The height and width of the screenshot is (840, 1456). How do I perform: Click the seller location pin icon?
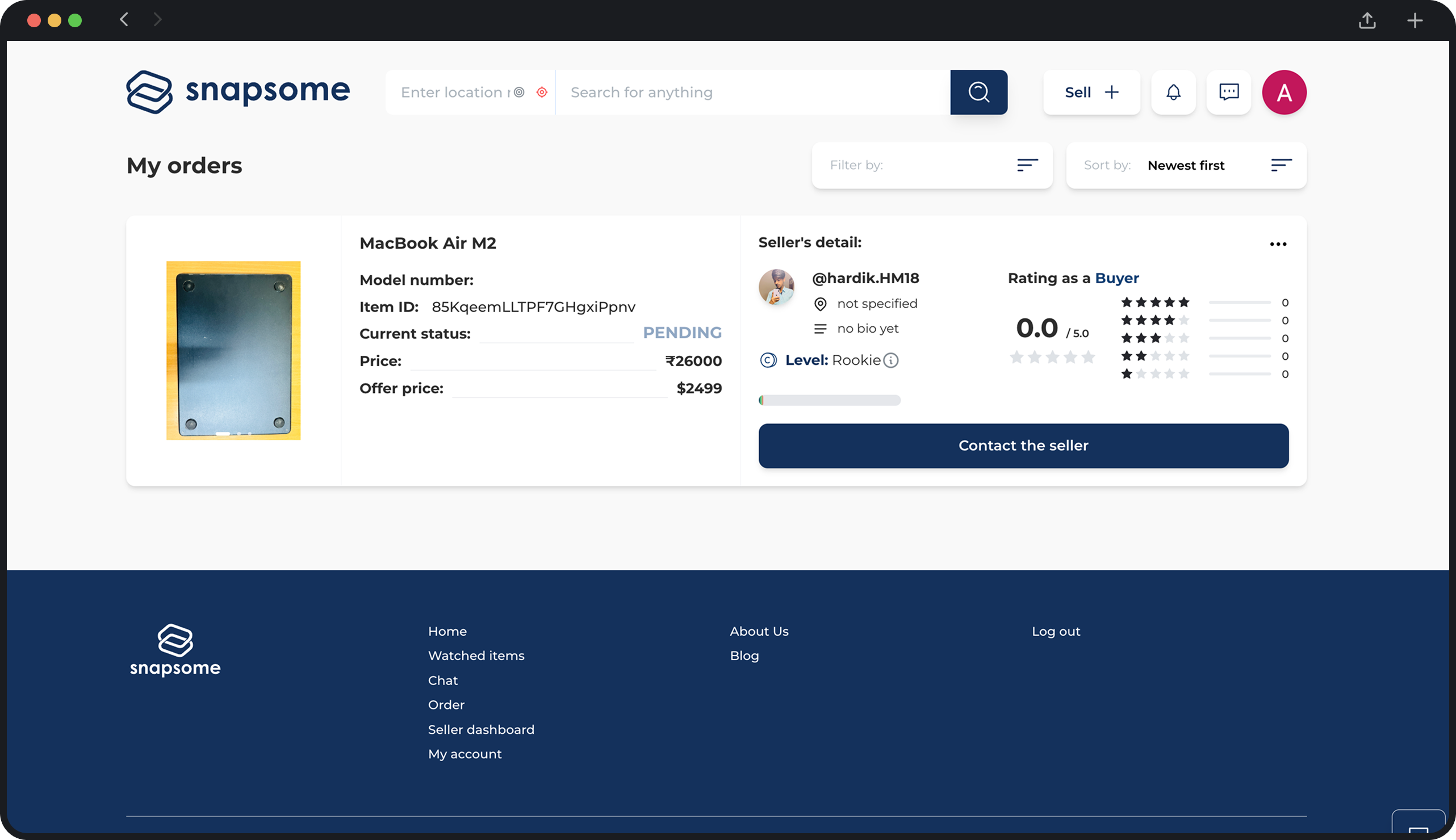click(820, 304)
